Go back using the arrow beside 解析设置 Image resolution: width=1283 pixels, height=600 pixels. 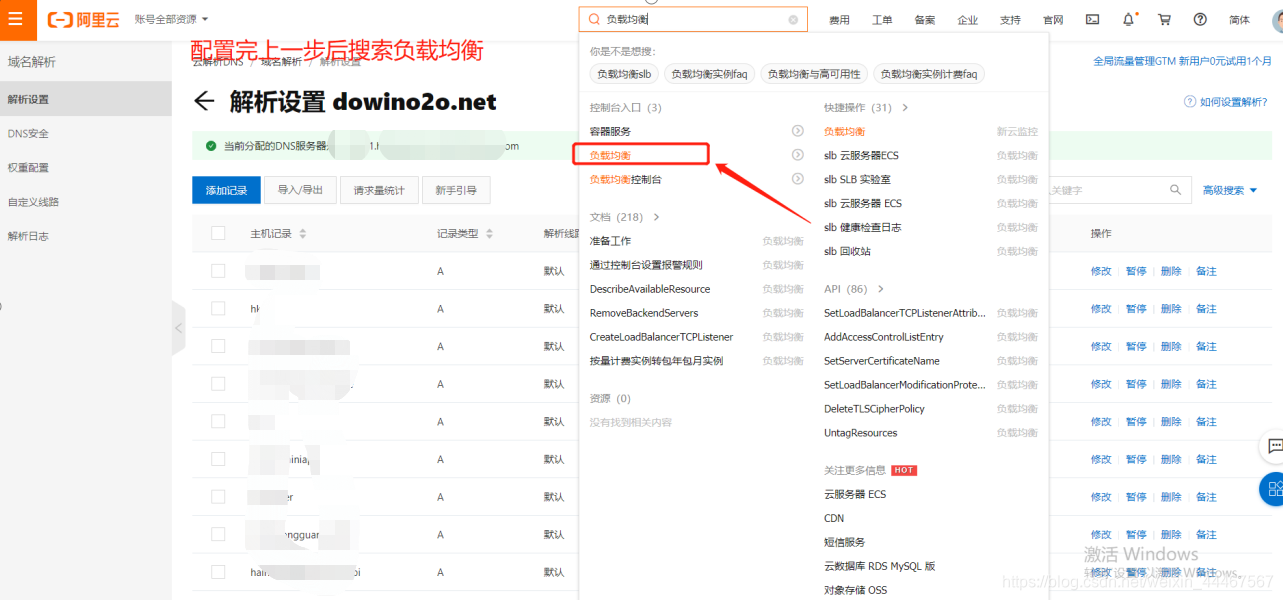(204, 101)
